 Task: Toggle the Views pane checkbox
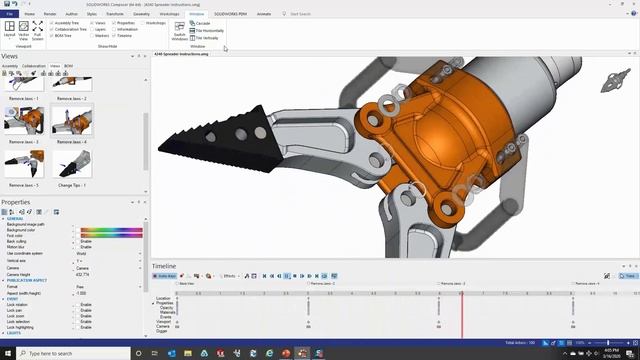[92, 23]
